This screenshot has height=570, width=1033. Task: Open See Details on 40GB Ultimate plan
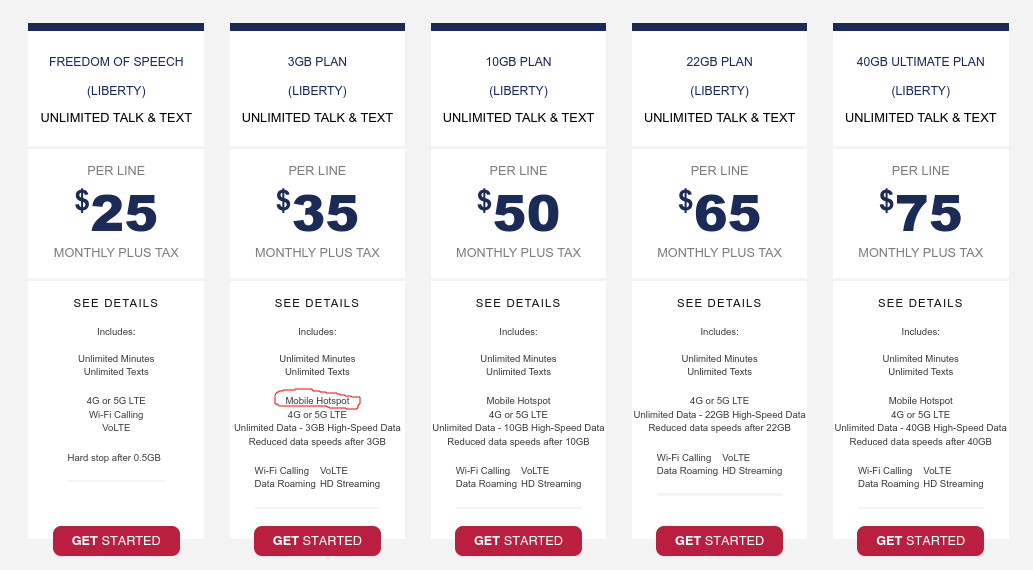(920, 303)
